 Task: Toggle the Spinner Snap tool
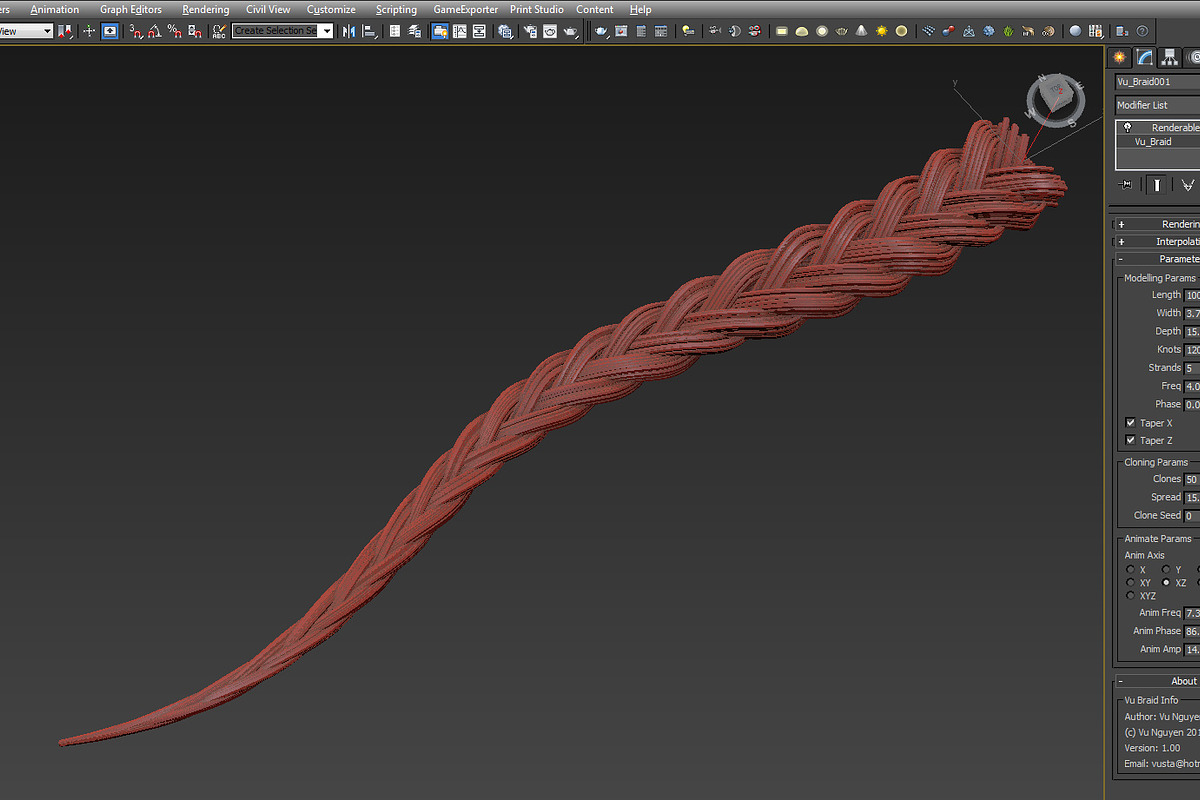point(195,31)
